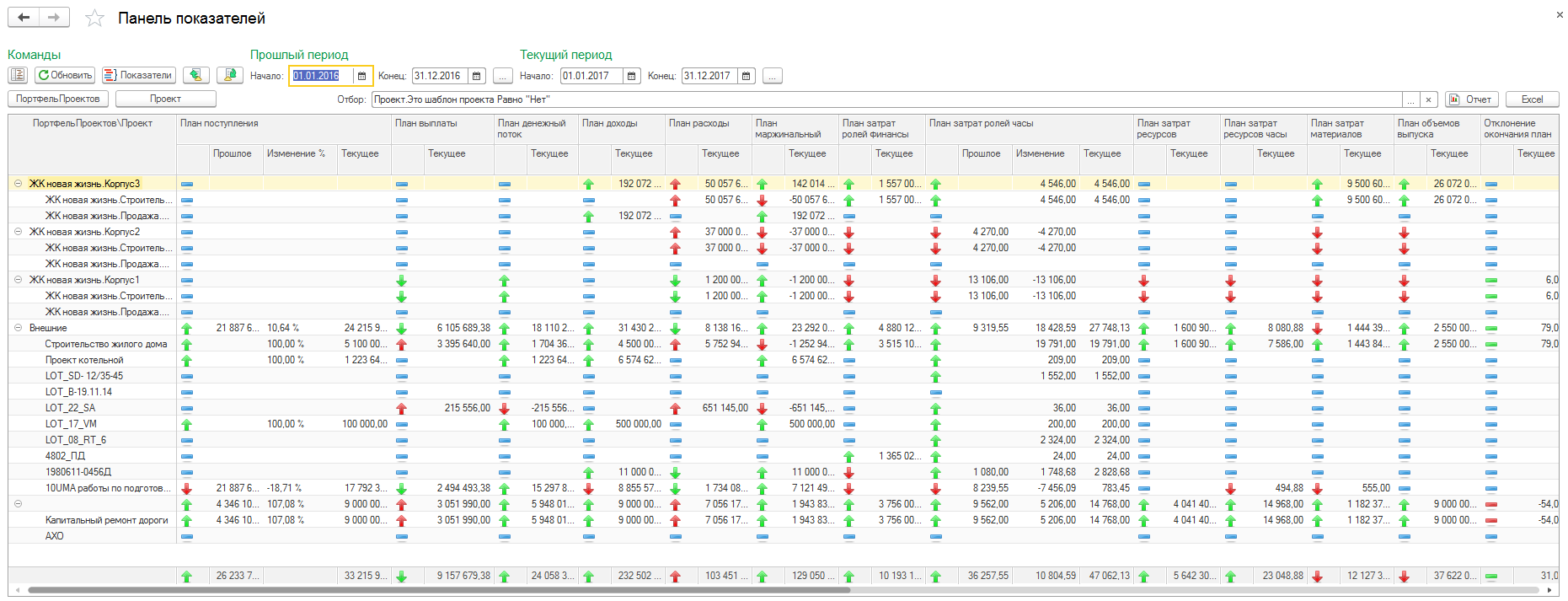Click the Проект grouping button
This screenshot has width=1568, height=601.
(x=166, y=99)
